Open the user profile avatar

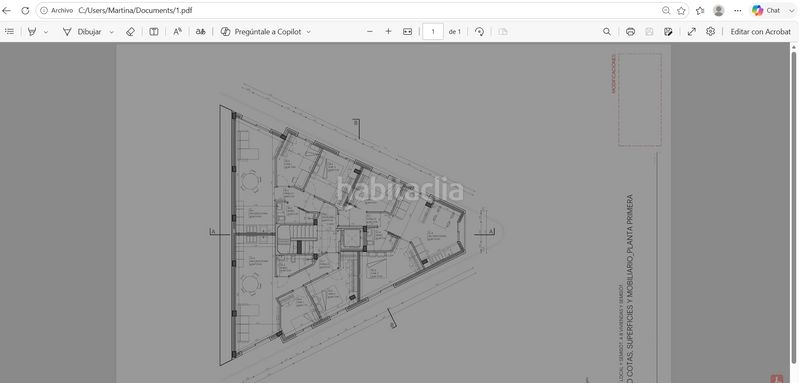click(x=718, y=10)
